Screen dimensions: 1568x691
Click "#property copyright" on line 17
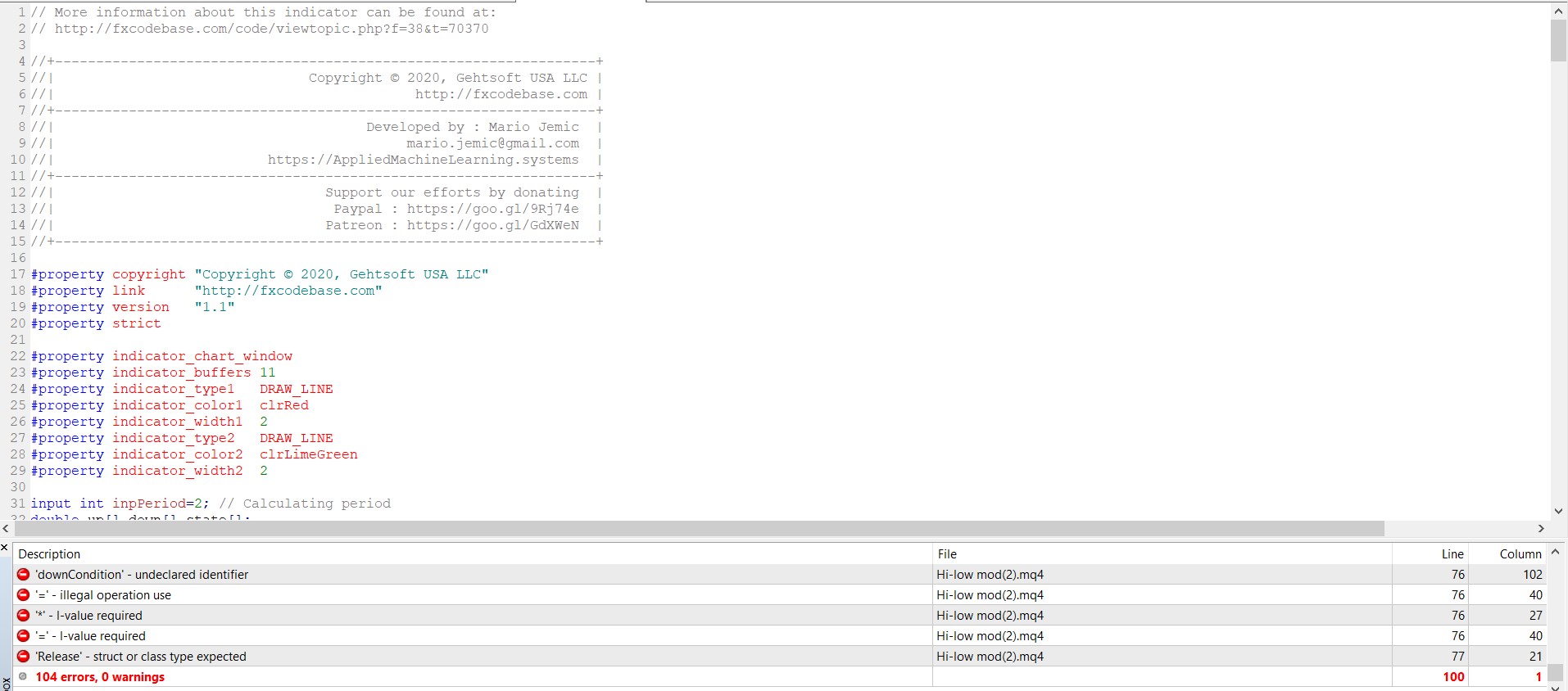pyautogui.click(x=108, y=274)
